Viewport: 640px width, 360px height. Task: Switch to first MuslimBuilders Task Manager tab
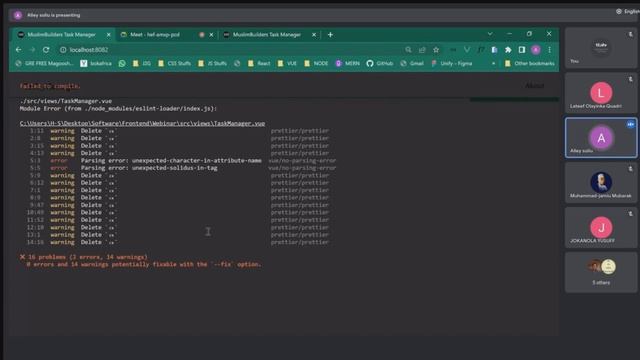coord(61,35)
